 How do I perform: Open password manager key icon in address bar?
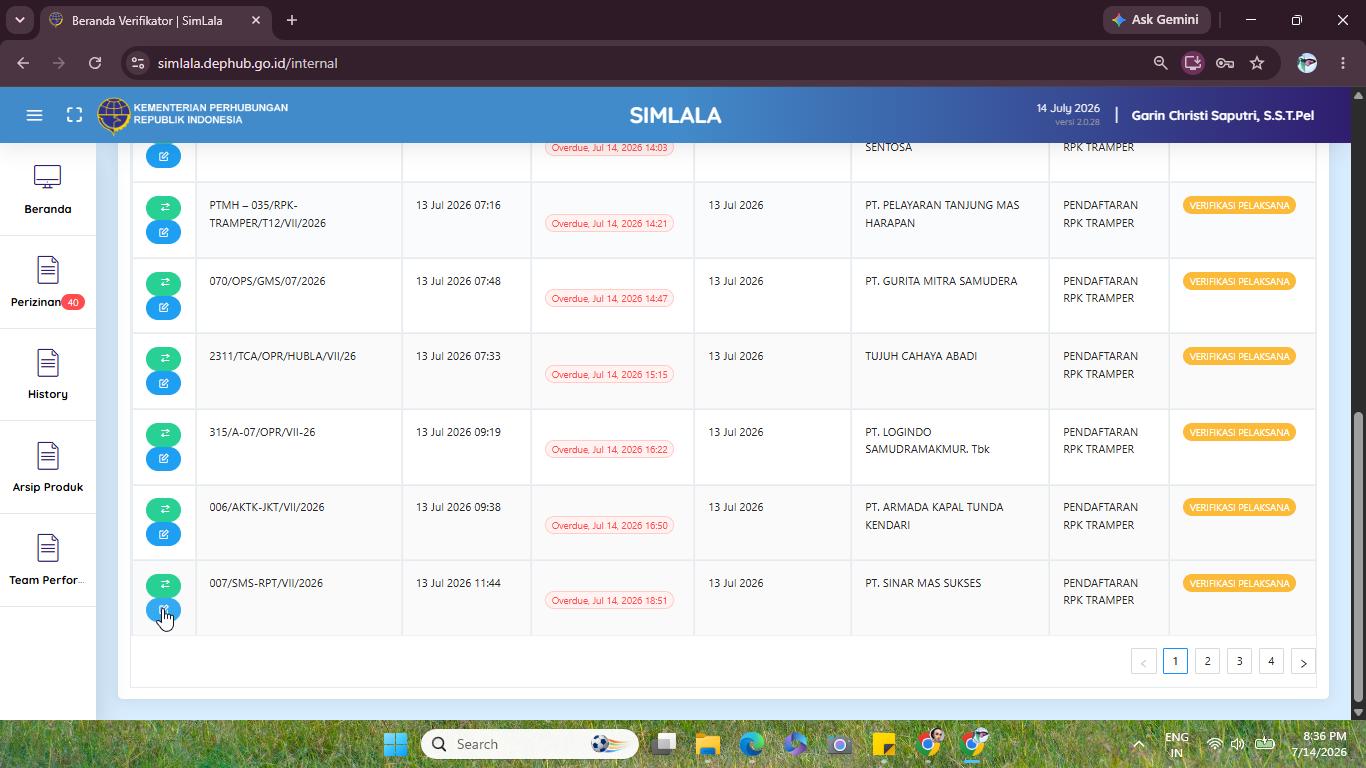[x=1224, y=63]
